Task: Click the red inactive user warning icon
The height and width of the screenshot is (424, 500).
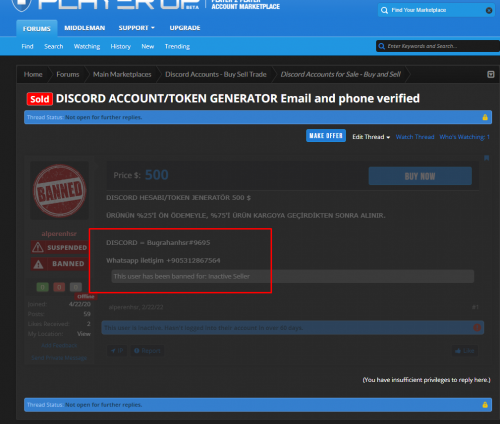Action: (477, 328)
